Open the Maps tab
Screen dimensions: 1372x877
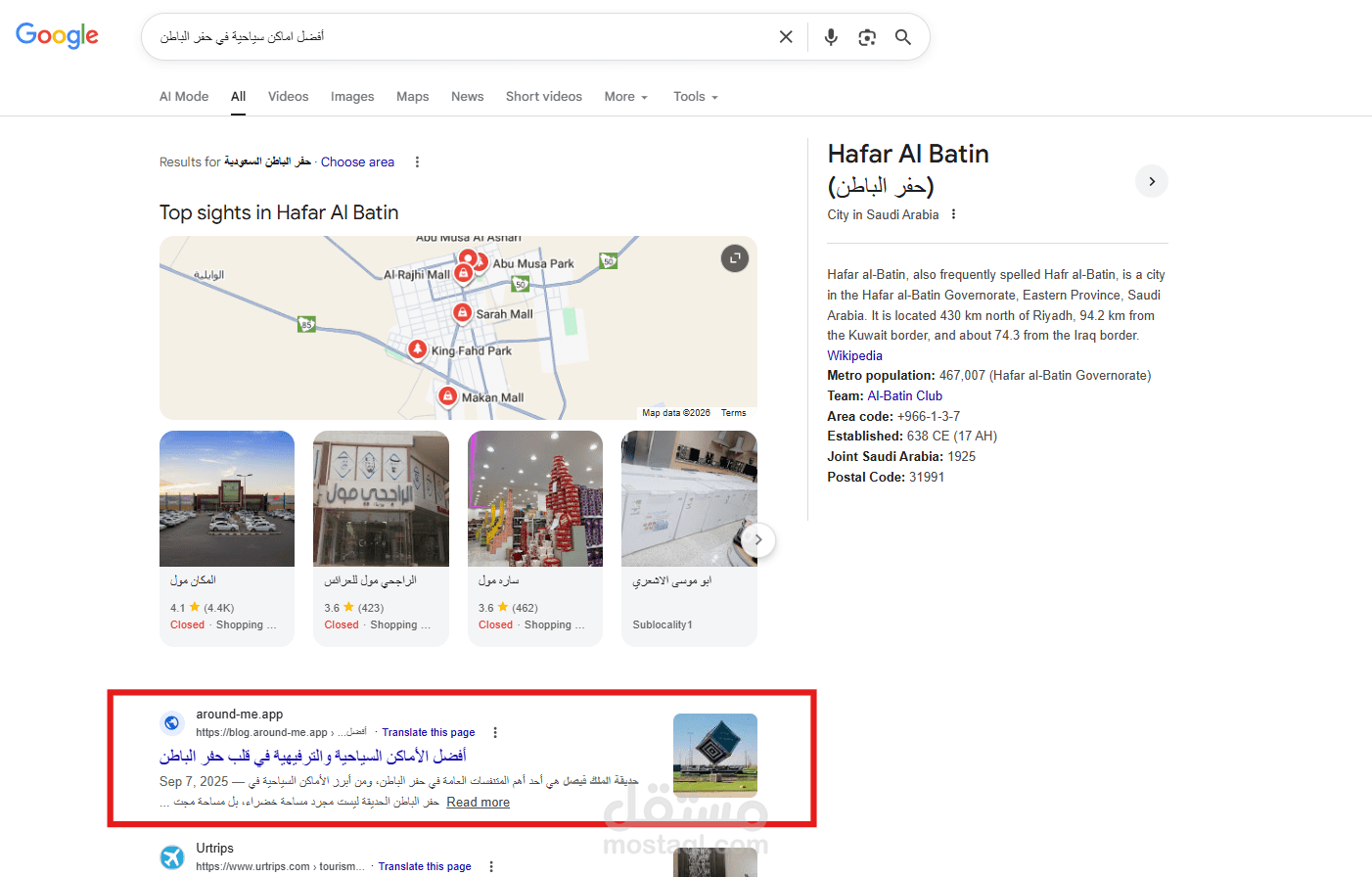[x=412, y=97]
